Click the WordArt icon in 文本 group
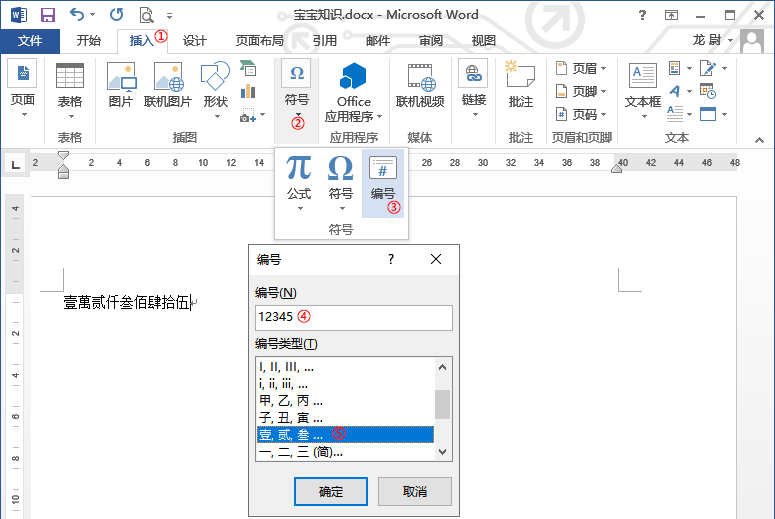Viewport: 775px width, 519px height. [x=675, y=91]
